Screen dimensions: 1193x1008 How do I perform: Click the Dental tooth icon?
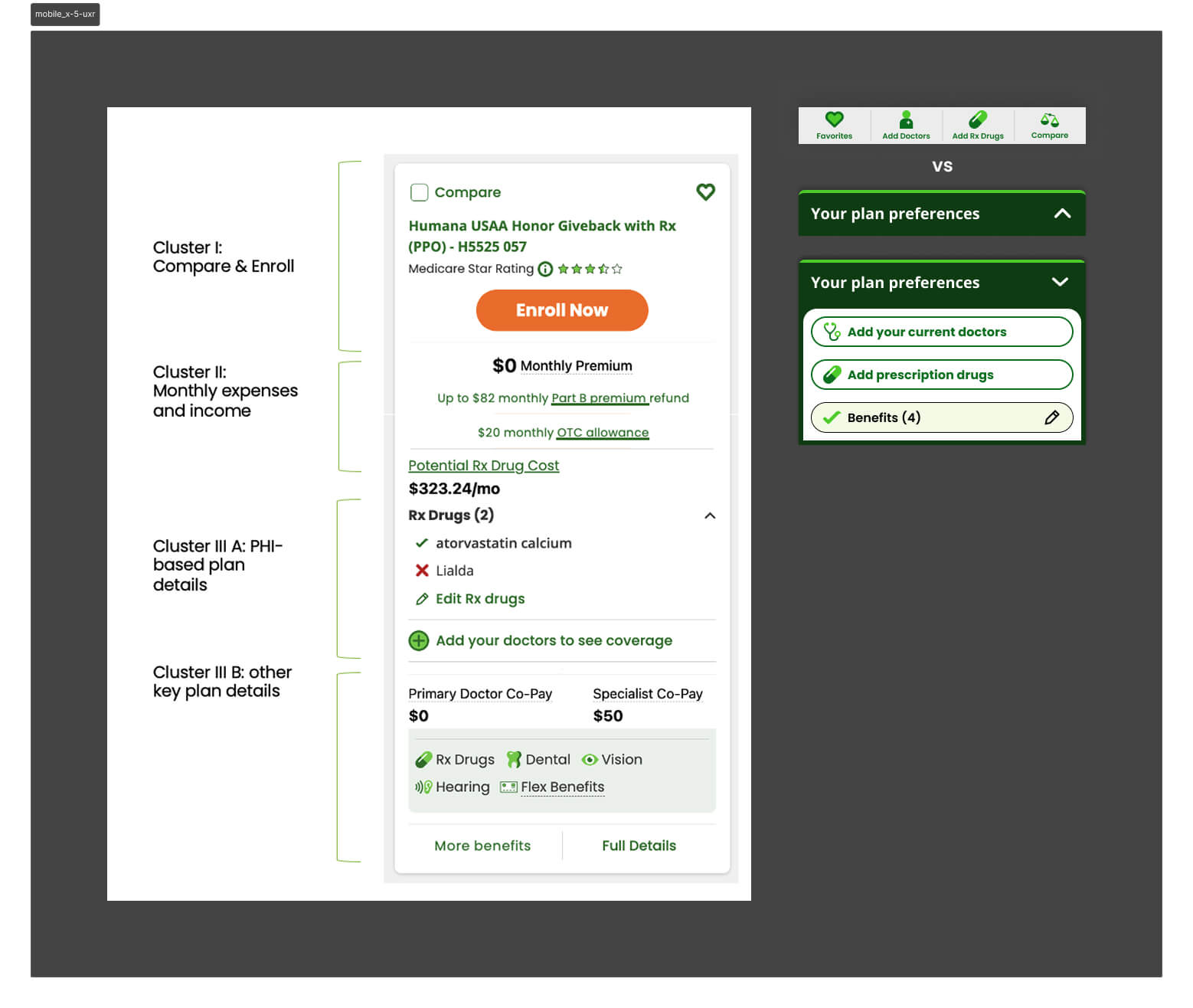click(514, 760)
